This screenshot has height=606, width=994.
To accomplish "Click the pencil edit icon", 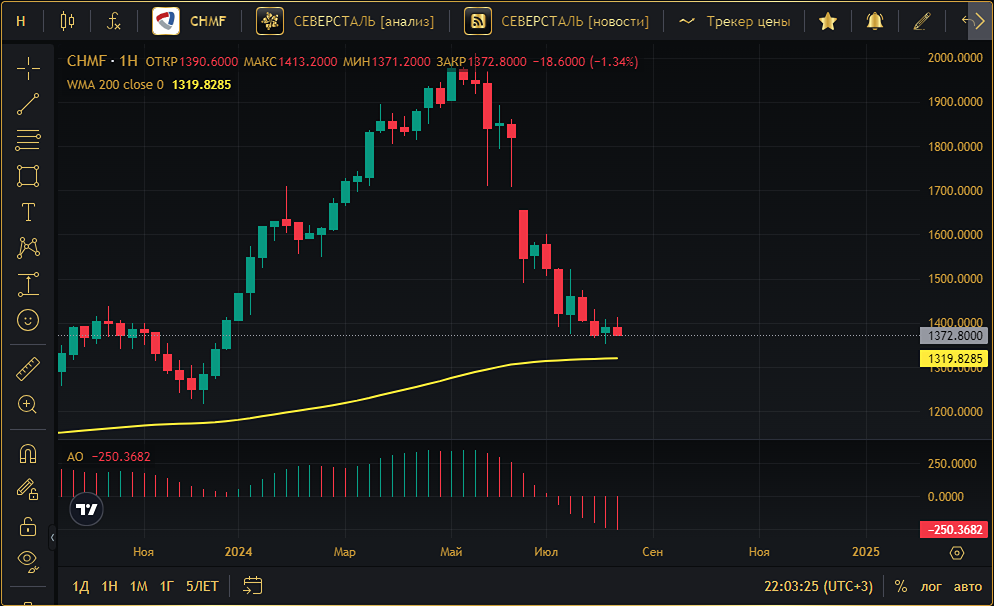I will coord(922,21).
